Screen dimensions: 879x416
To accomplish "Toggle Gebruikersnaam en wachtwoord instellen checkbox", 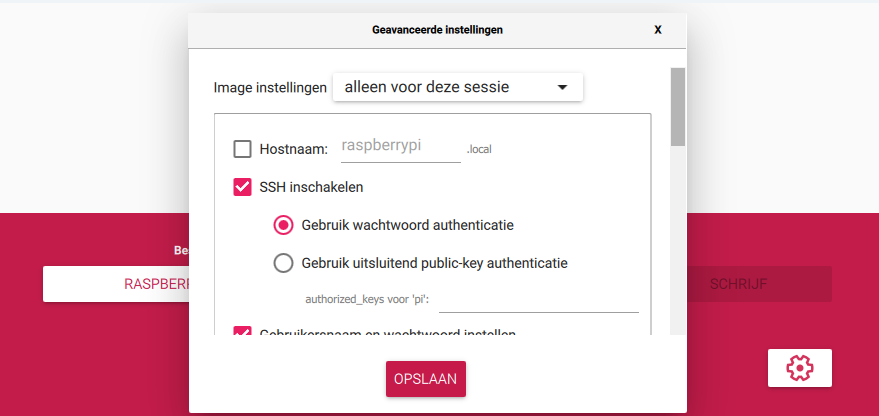I will click(x=242, y=332).
